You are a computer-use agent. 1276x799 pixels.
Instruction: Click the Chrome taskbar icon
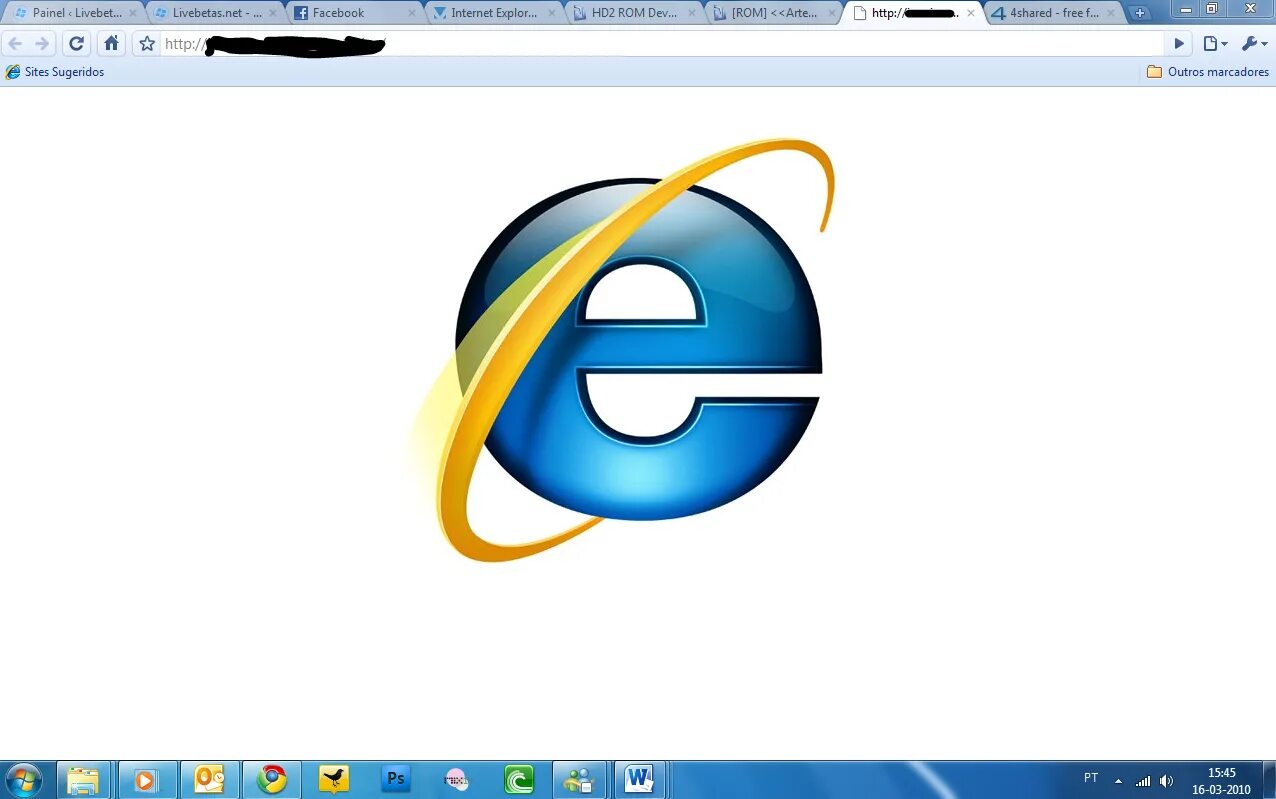click(x=271, y=779)
